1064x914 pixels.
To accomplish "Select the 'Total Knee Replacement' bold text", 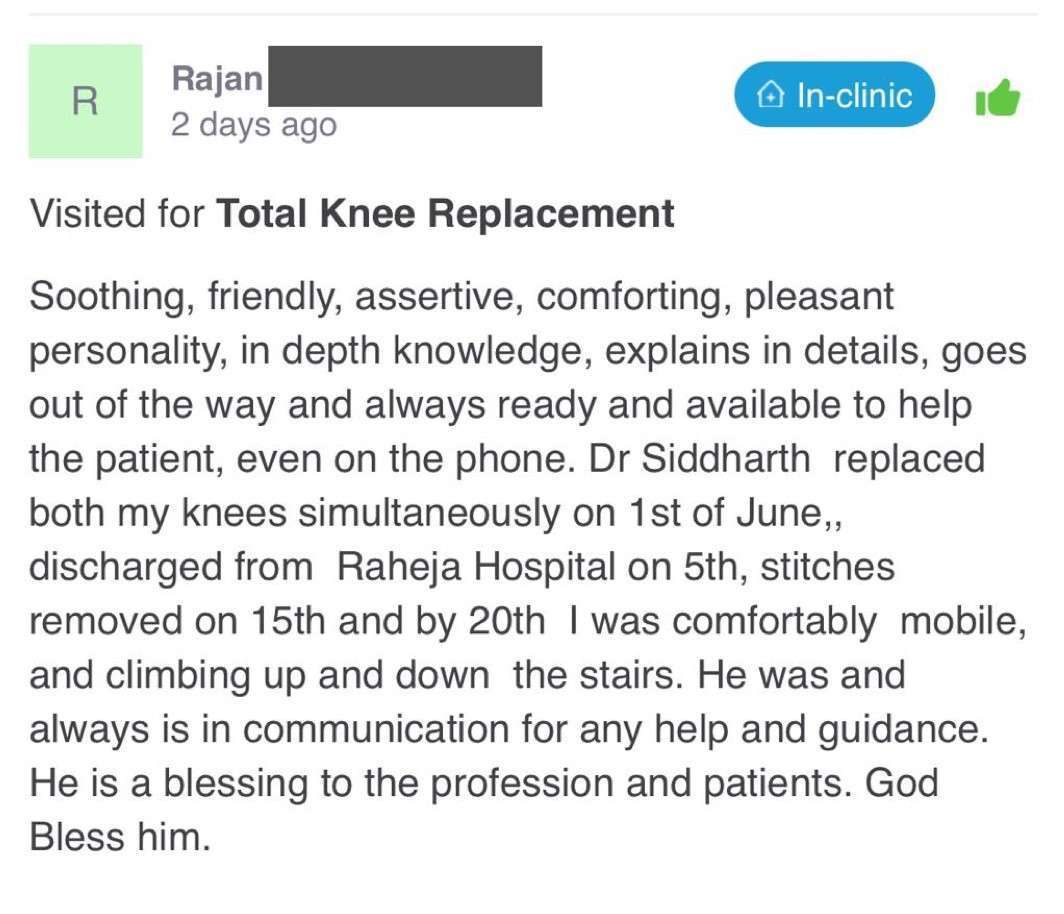I will pos(445,214).
